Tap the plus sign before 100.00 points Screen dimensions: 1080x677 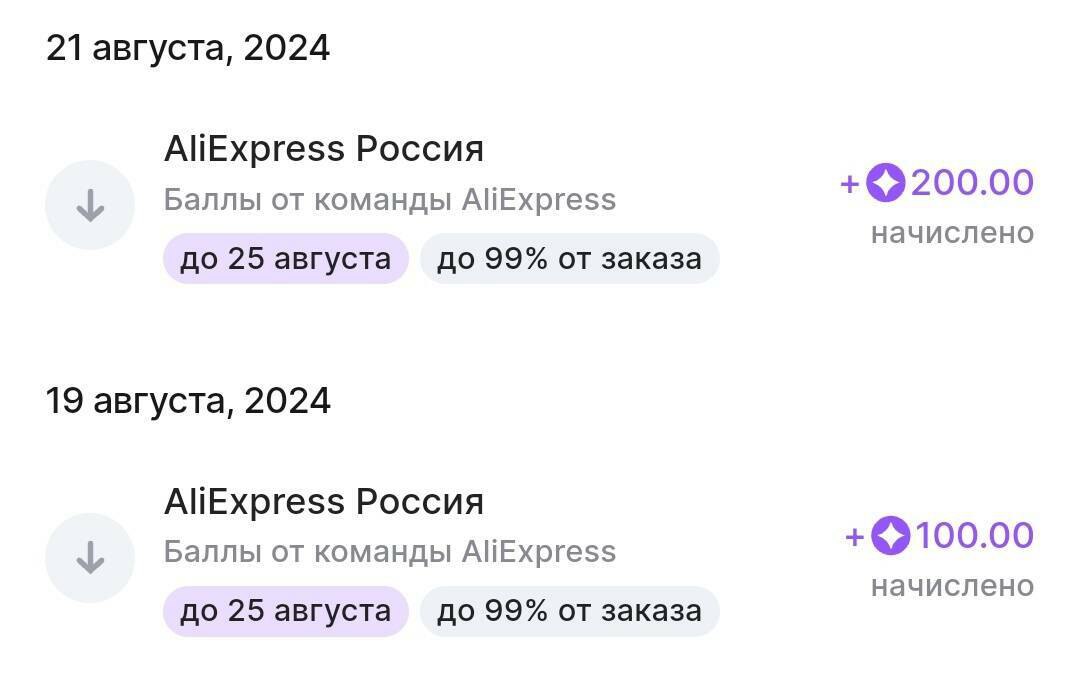[854, 537]
